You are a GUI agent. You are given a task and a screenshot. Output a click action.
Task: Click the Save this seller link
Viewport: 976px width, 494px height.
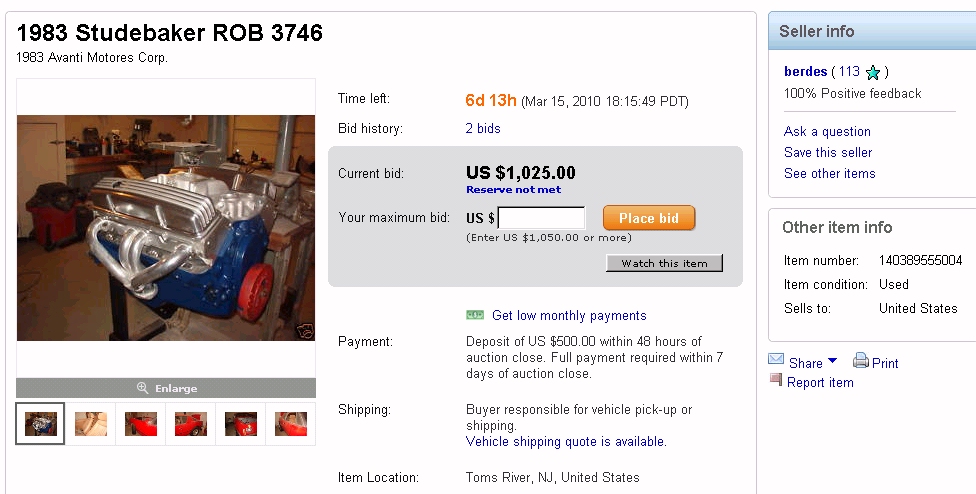pos(828,152)
